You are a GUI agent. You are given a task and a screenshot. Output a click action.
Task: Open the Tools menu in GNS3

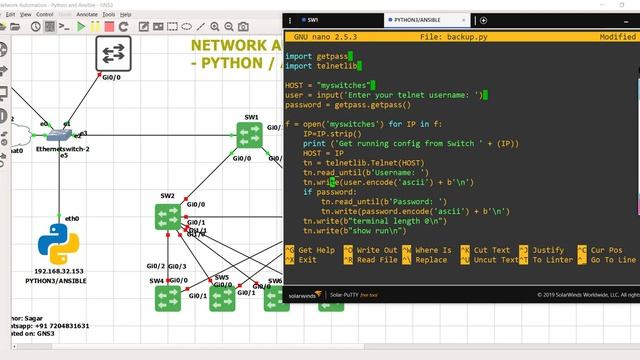click(109, 14)
